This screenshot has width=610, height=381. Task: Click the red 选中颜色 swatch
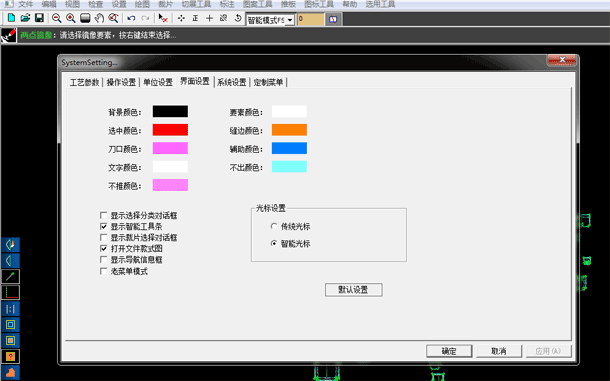pos(170,130)
